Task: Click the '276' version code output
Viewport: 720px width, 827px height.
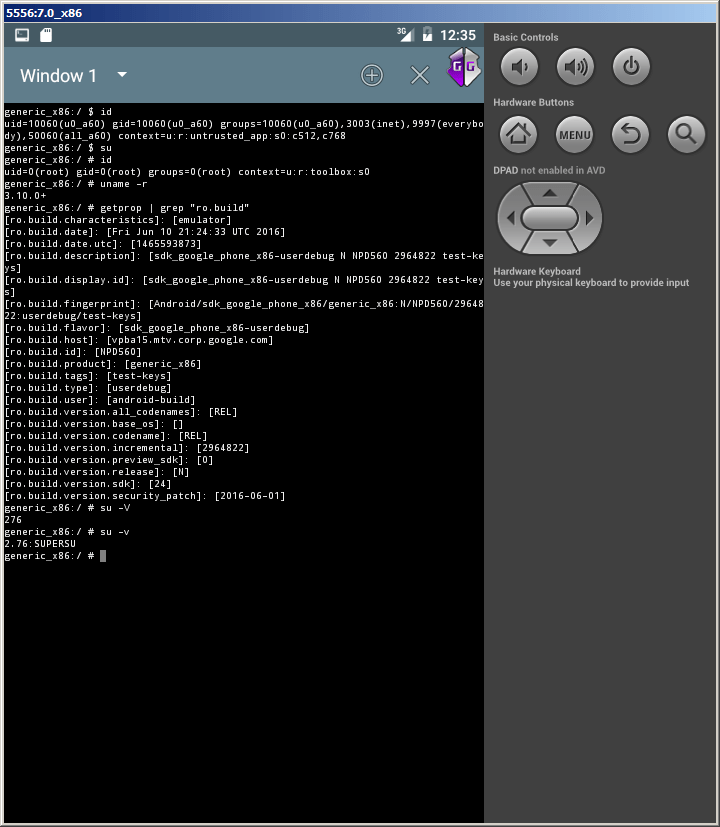Action: pyautogui.click(x=13, y=520)
